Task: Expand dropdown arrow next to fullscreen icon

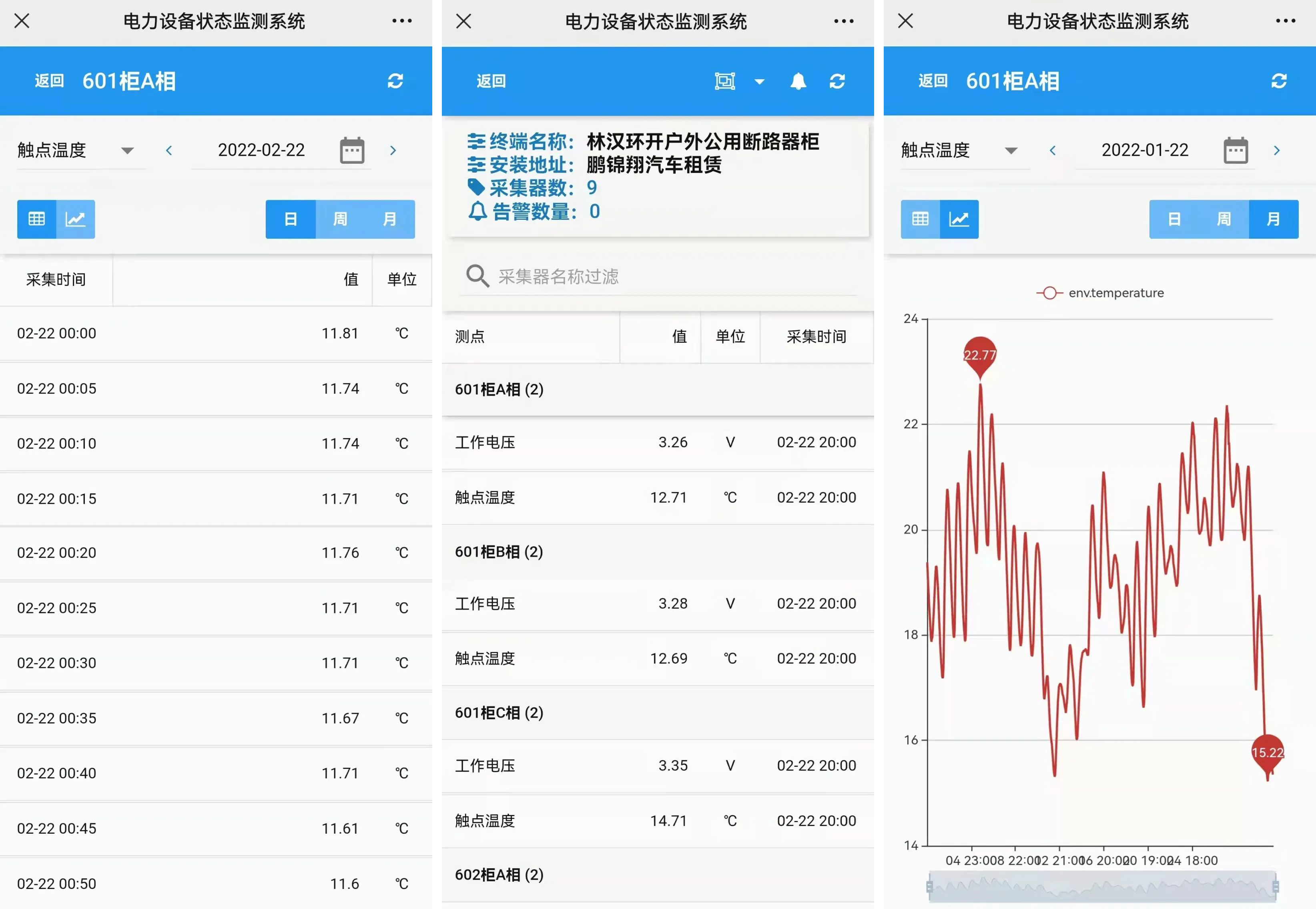Action: (759, 81)
